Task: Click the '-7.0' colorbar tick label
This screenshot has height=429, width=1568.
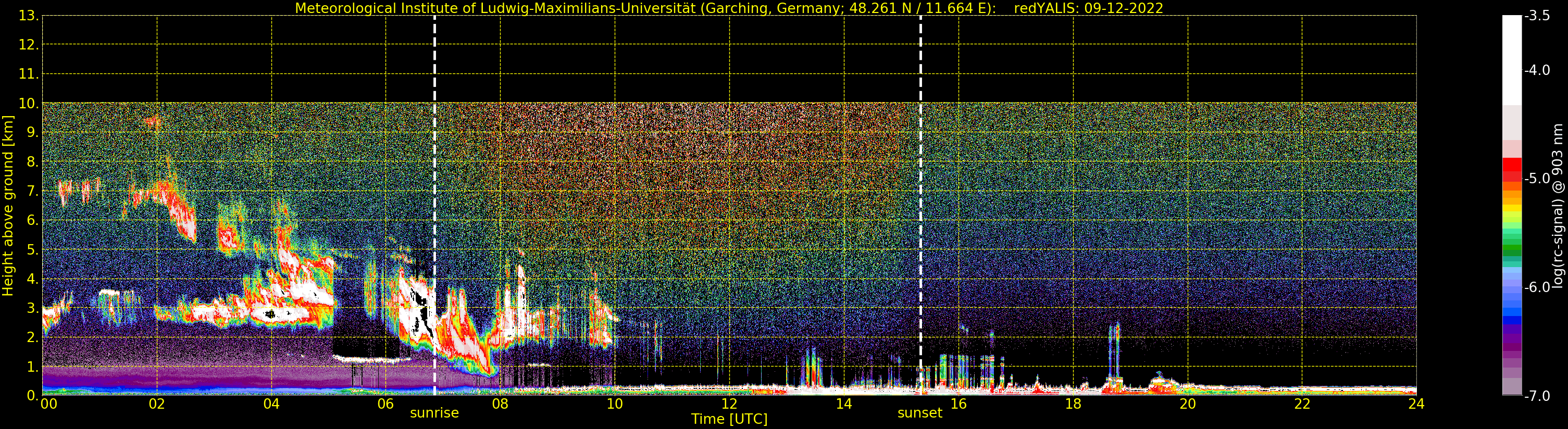Action: [x=1537, y=396]
